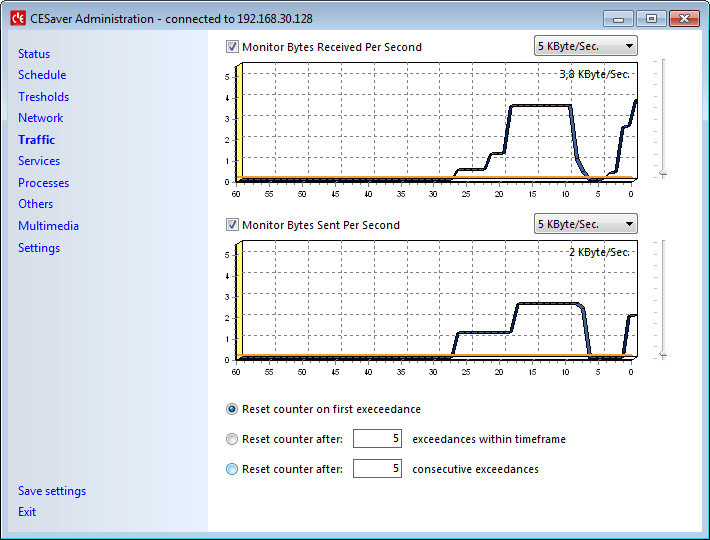Open the Status page

coord(34,54)
